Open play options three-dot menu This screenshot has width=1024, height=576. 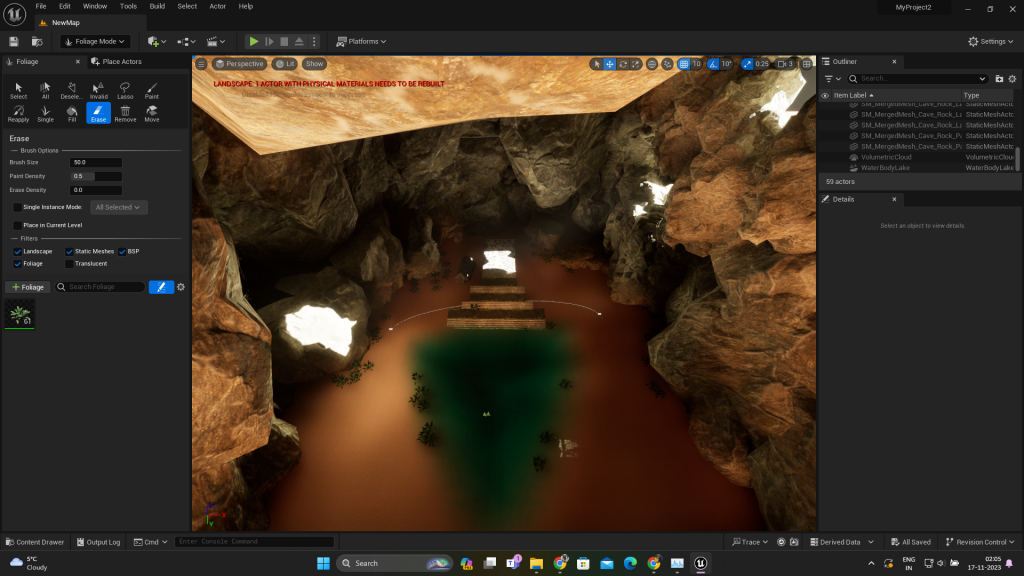pyautogui.click(x=314, y=41)
